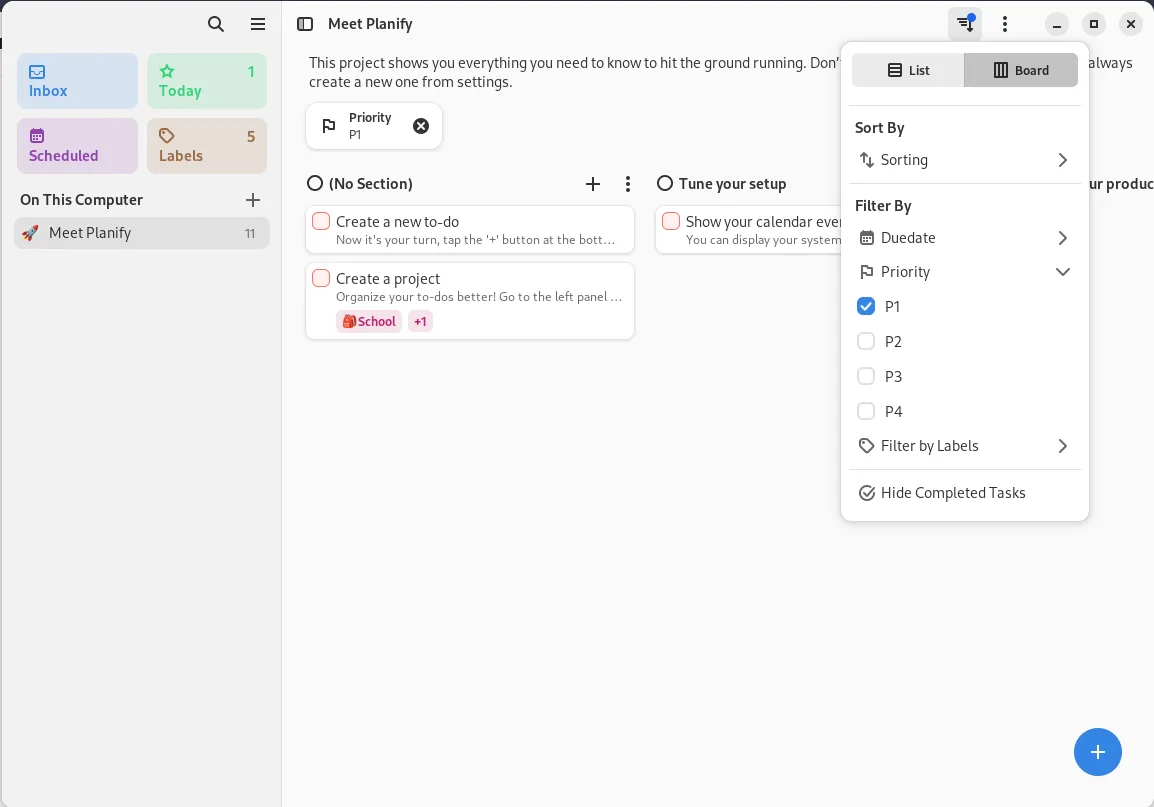The image size is (1154, 807).
Task: Uncheck the P1 priority filter
Action: [866, 307]
